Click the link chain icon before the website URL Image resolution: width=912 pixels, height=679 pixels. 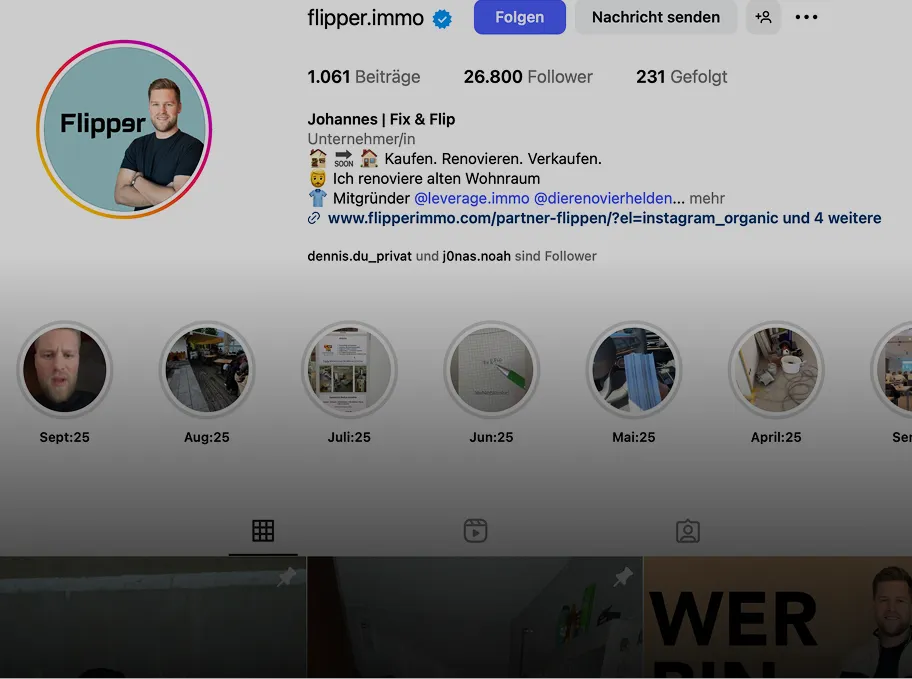coord(314,218)
